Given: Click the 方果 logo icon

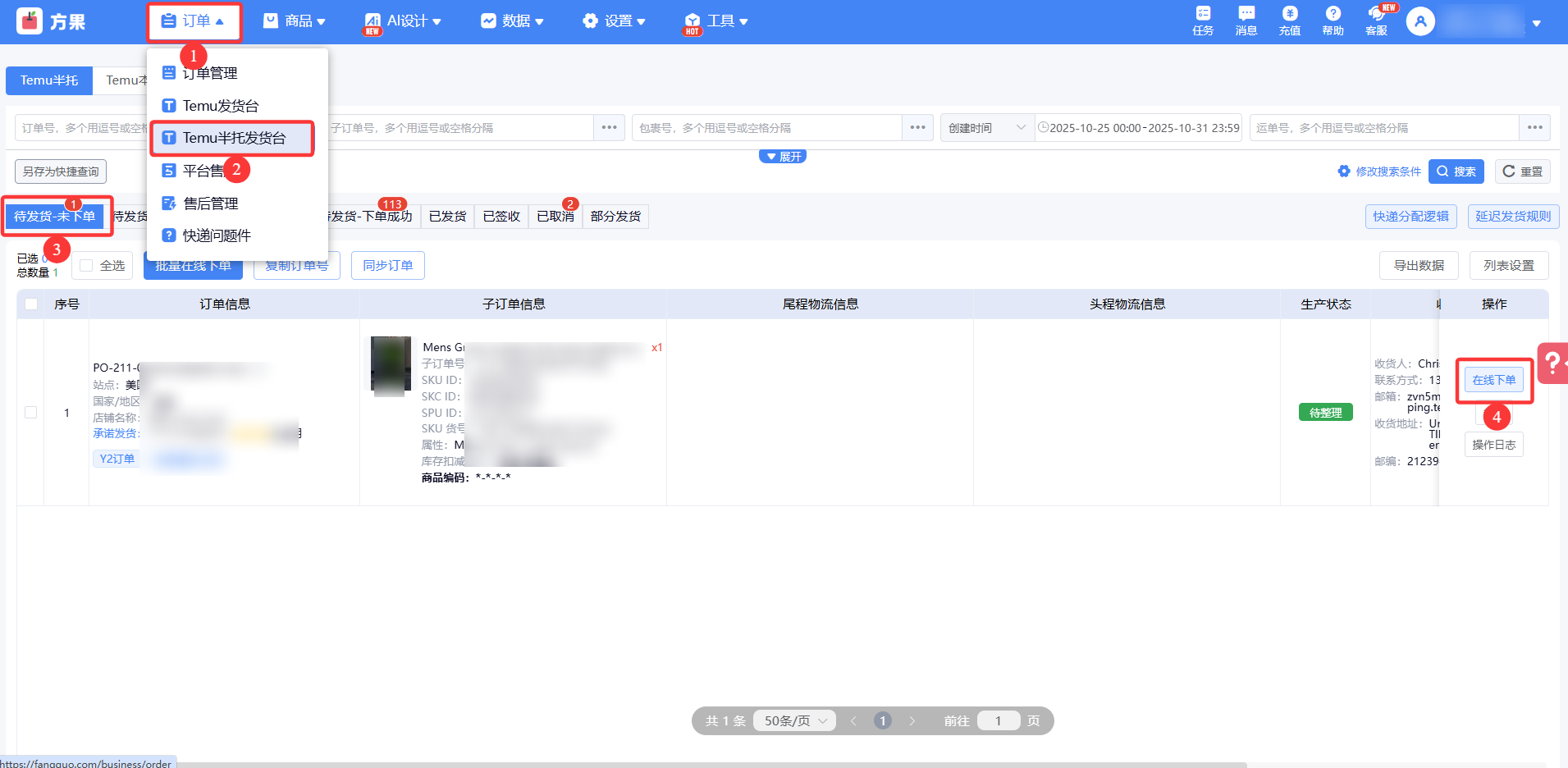Looking at the screenshot, I should 30,21.
